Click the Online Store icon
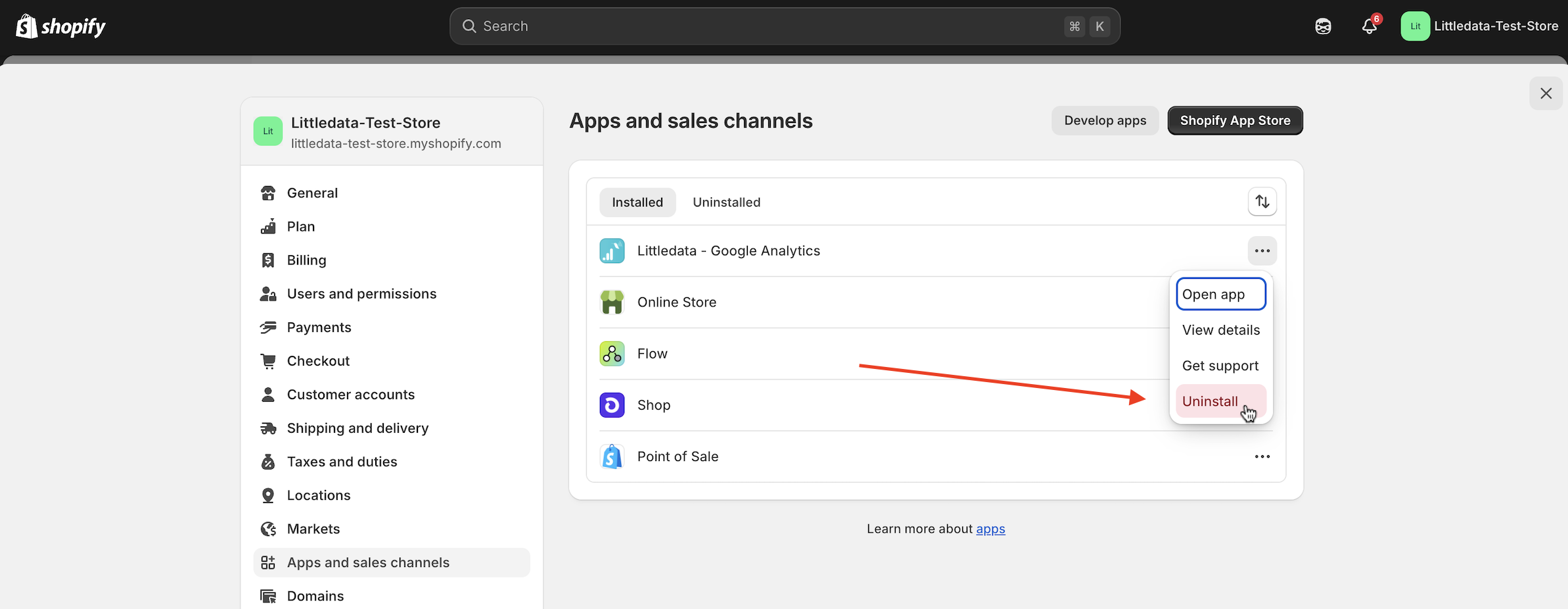Viewport: 1568px width, 609px height. click(612, 302)
